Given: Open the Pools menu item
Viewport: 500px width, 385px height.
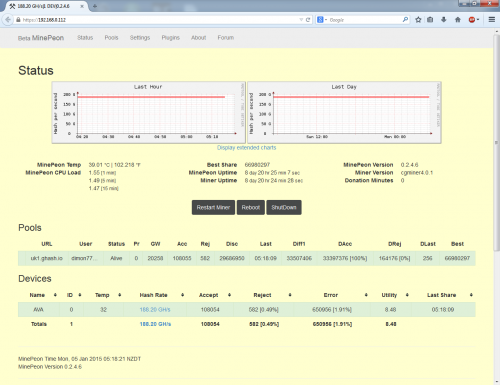Looking at the screenshot, I should [111, 38].
